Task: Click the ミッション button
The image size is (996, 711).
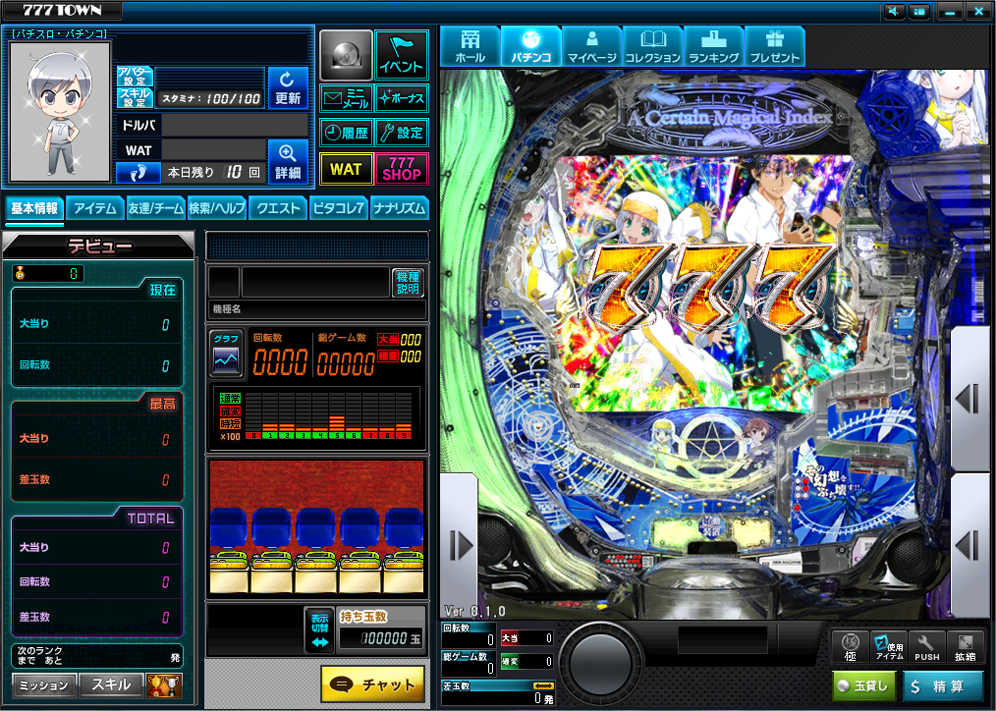Action: tap(44, 685)
